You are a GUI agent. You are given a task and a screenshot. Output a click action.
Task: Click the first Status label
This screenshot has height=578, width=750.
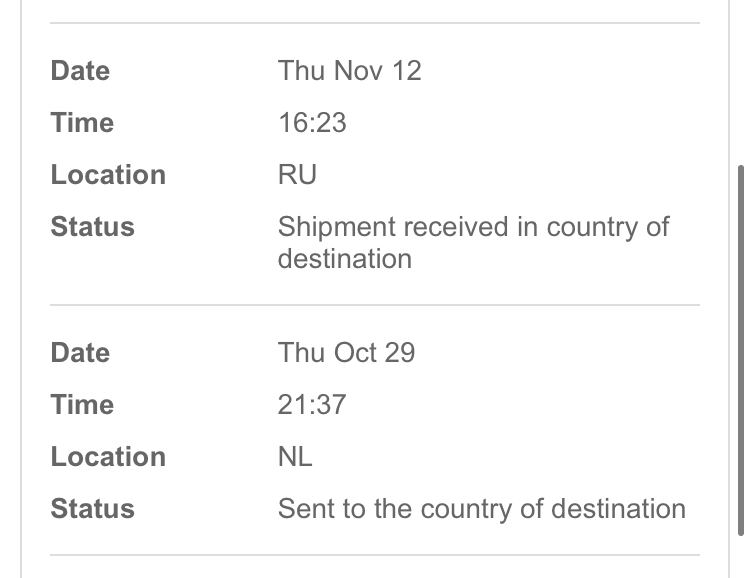tap(92, 226)
